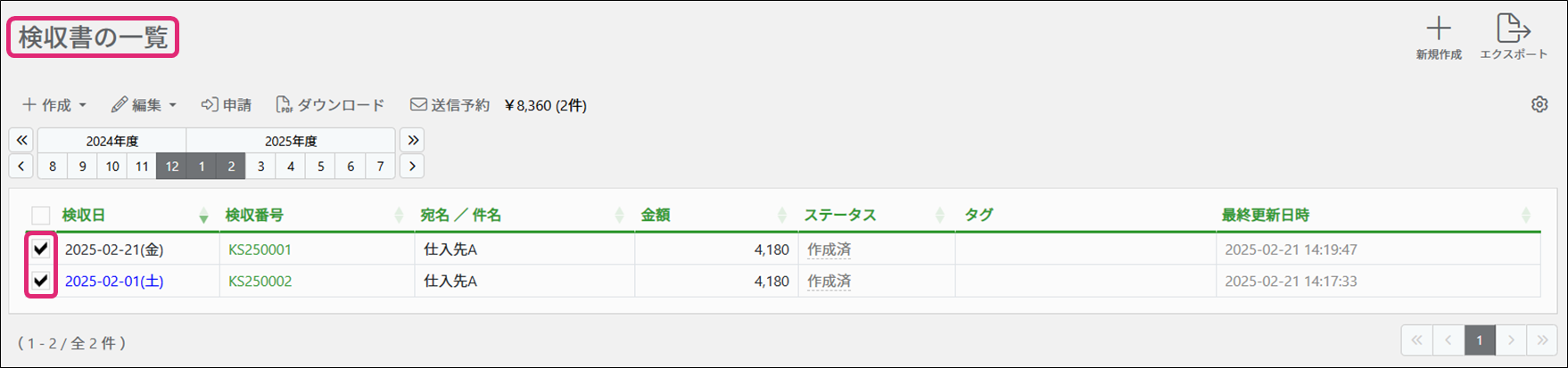This screenshot has width=1568, height=368.
Task: Click the ダウンロード PDF download button
Action: click(331, 105)
